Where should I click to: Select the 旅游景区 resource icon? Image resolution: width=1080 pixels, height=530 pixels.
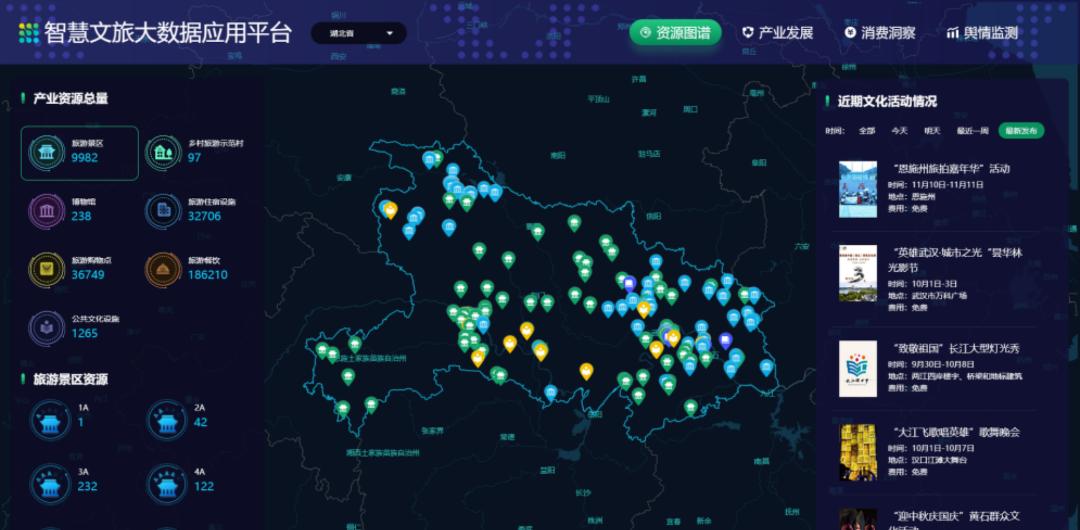(x=46, y=152)
